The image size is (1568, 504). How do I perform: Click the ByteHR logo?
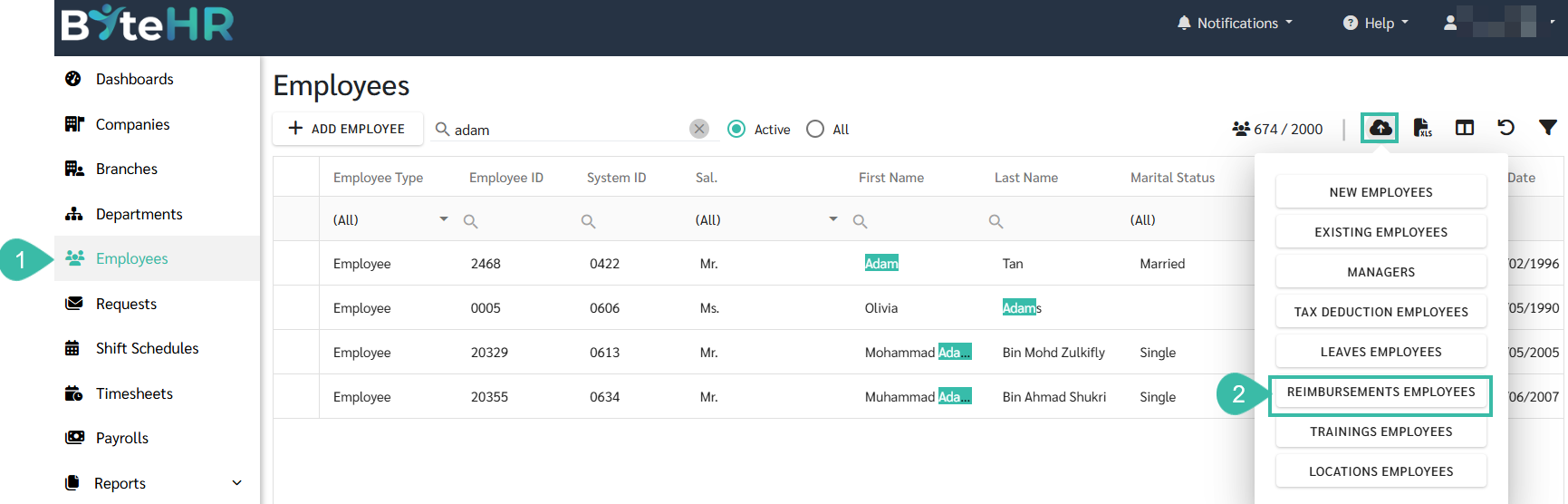148,24
